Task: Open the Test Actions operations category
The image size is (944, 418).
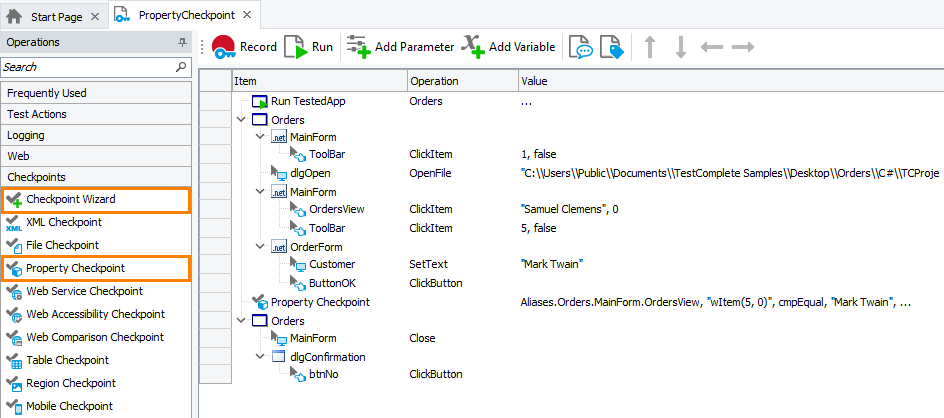Action: click(37, 114)
